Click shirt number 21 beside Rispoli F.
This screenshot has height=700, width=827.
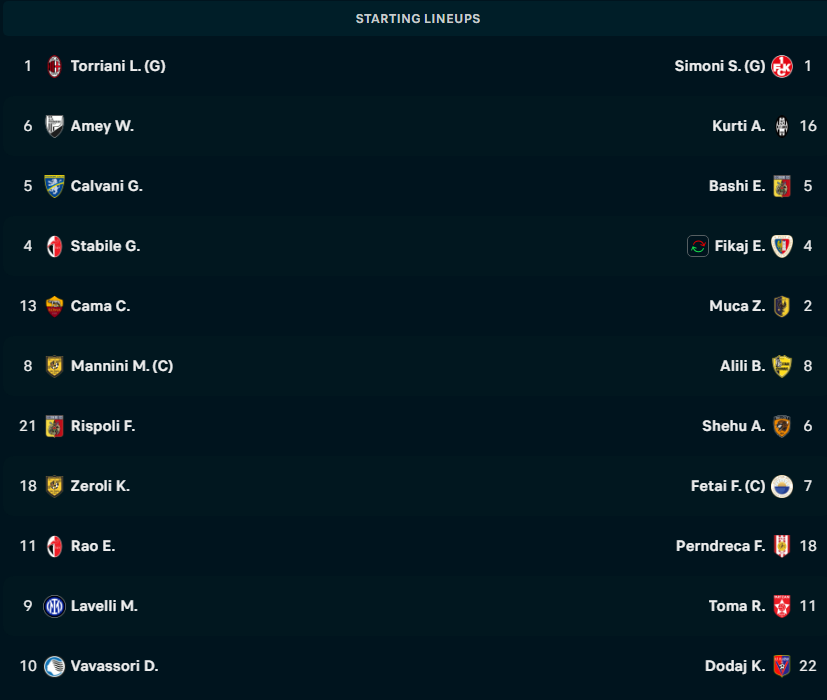coord(28,426)
